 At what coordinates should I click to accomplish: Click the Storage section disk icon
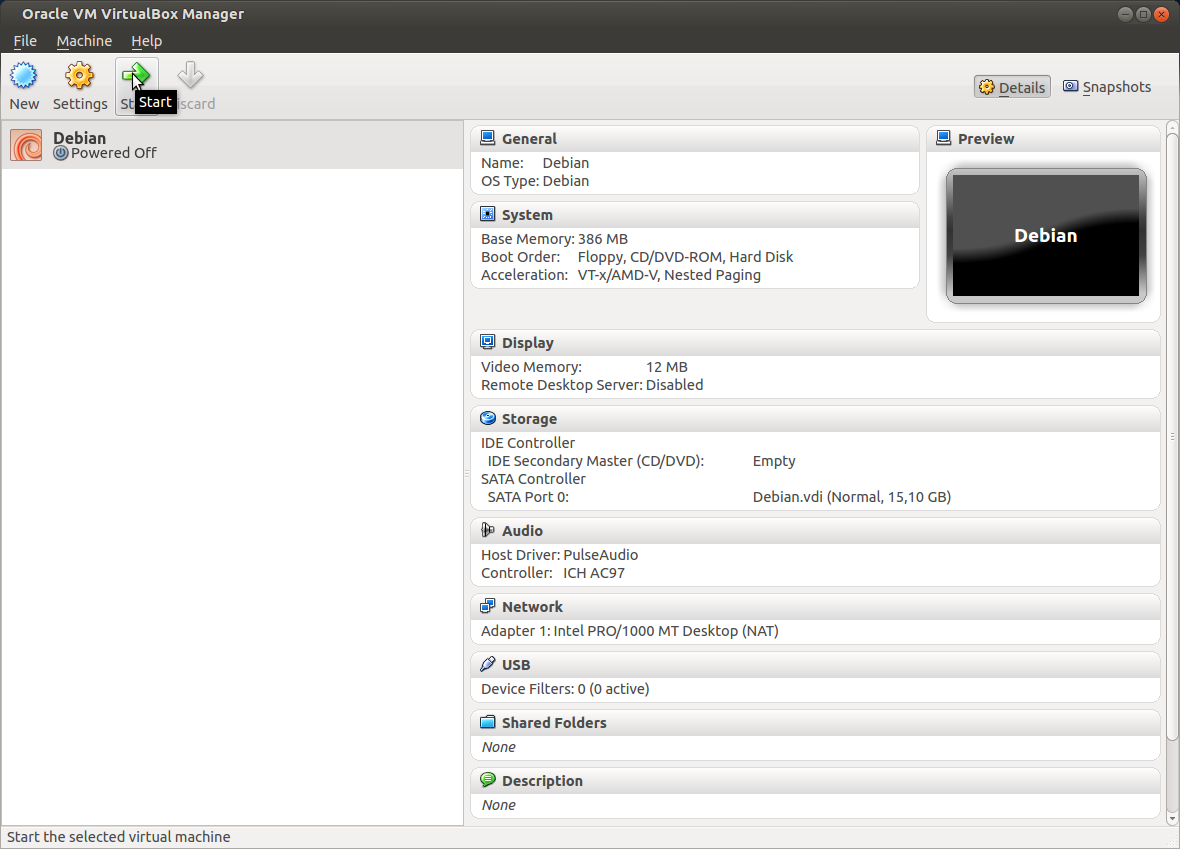tap(488, 418)
